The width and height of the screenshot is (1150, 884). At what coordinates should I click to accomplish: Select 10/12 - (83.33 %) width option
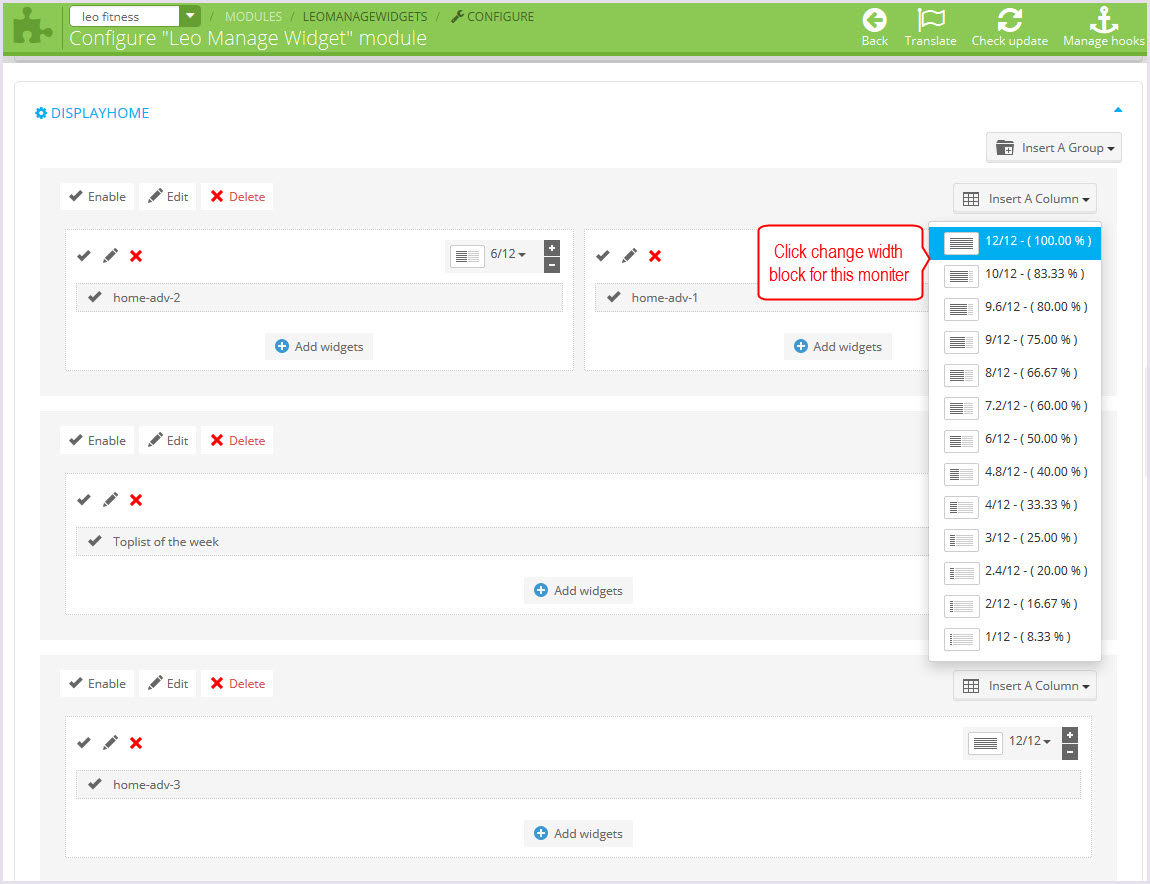(x=1015, y=274)
